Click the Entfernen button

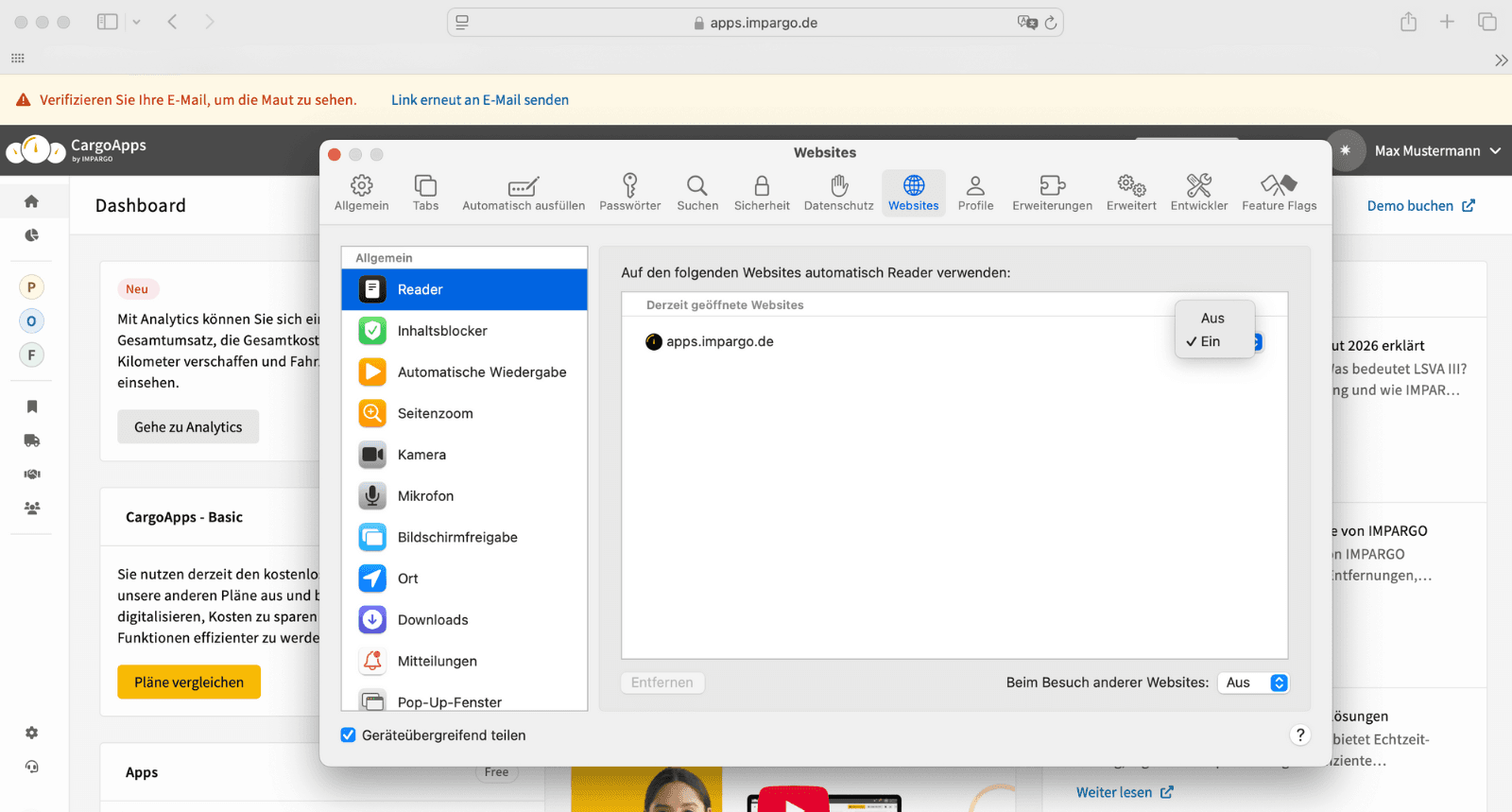point(662,682)
